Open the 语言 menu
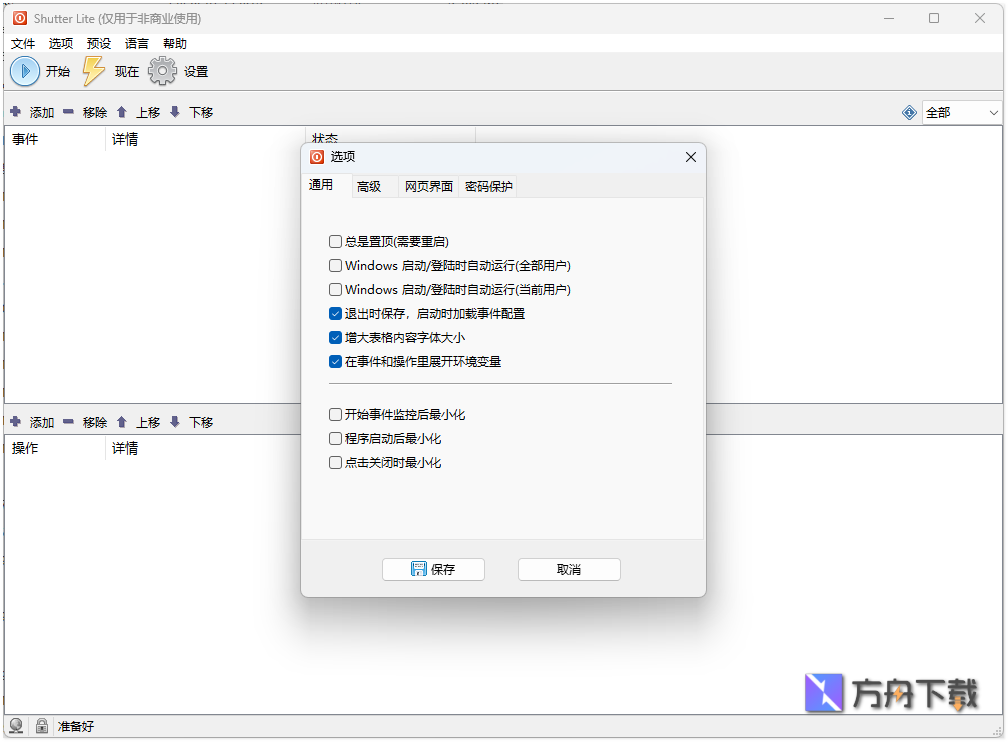 (x=136, y=43)
